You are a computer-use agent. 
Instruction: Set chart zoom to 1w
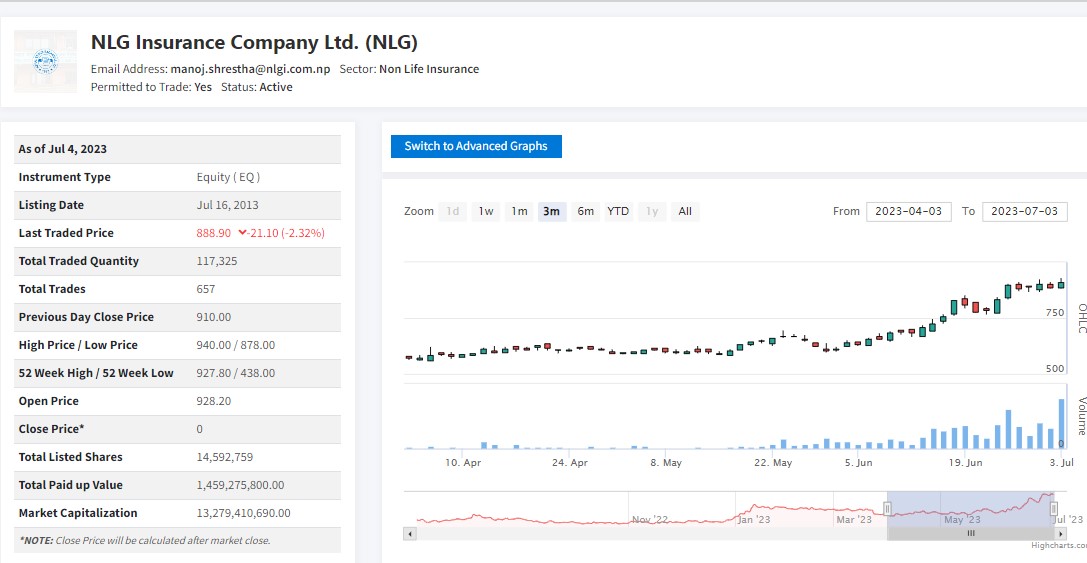[x=485, y=211]
